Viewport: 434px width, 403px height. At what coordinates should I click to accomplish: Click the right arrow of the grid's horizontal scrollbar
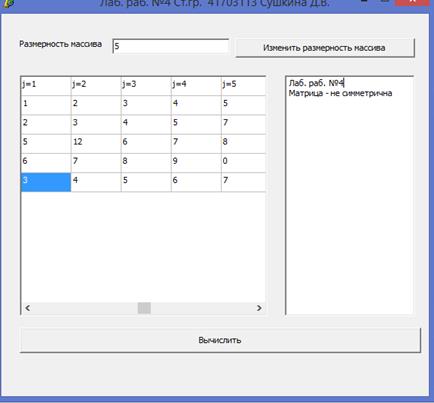coord(259,308)
